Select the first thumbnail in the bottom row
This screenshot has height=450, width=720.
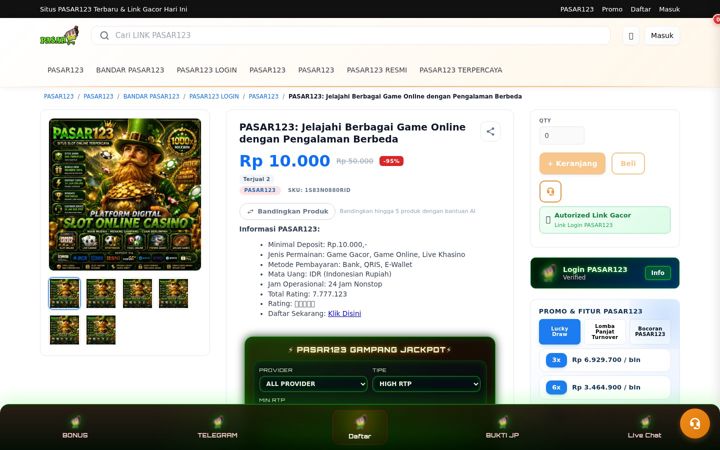tap(64, 330)
